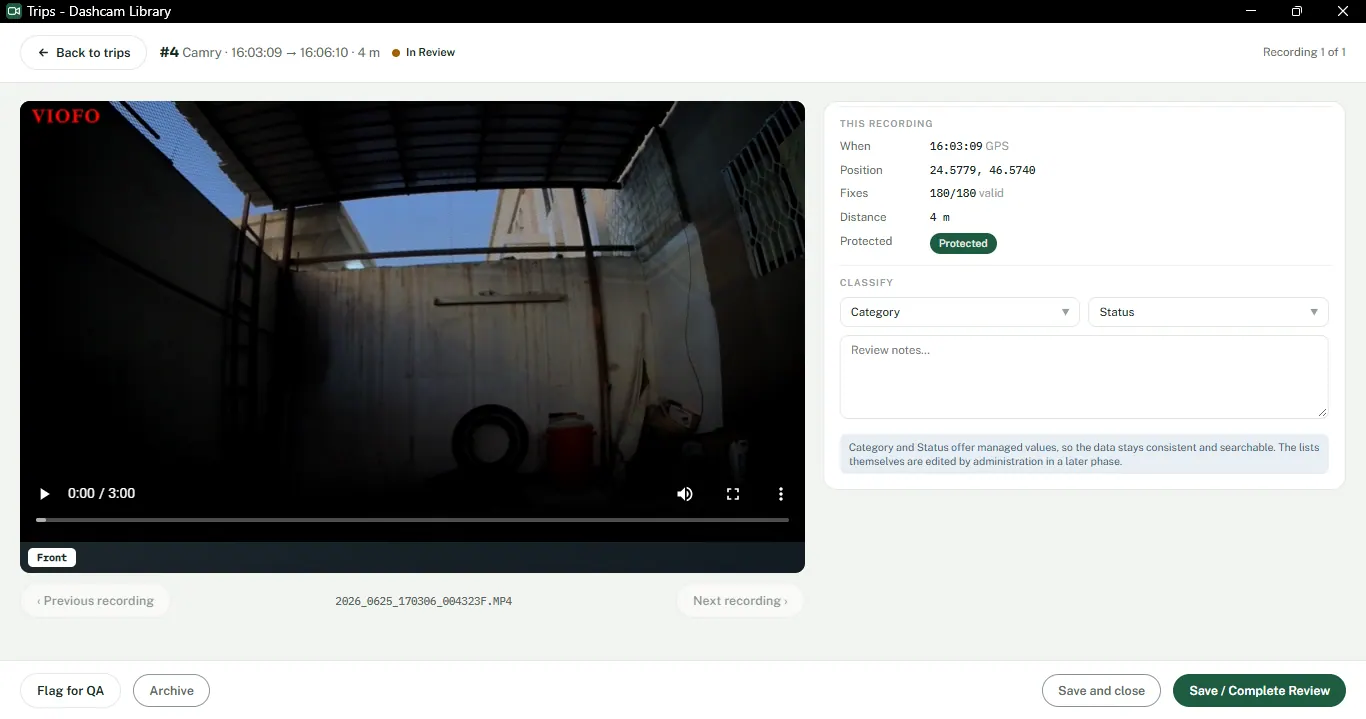Click the In Review status indicator

(424, 53)
